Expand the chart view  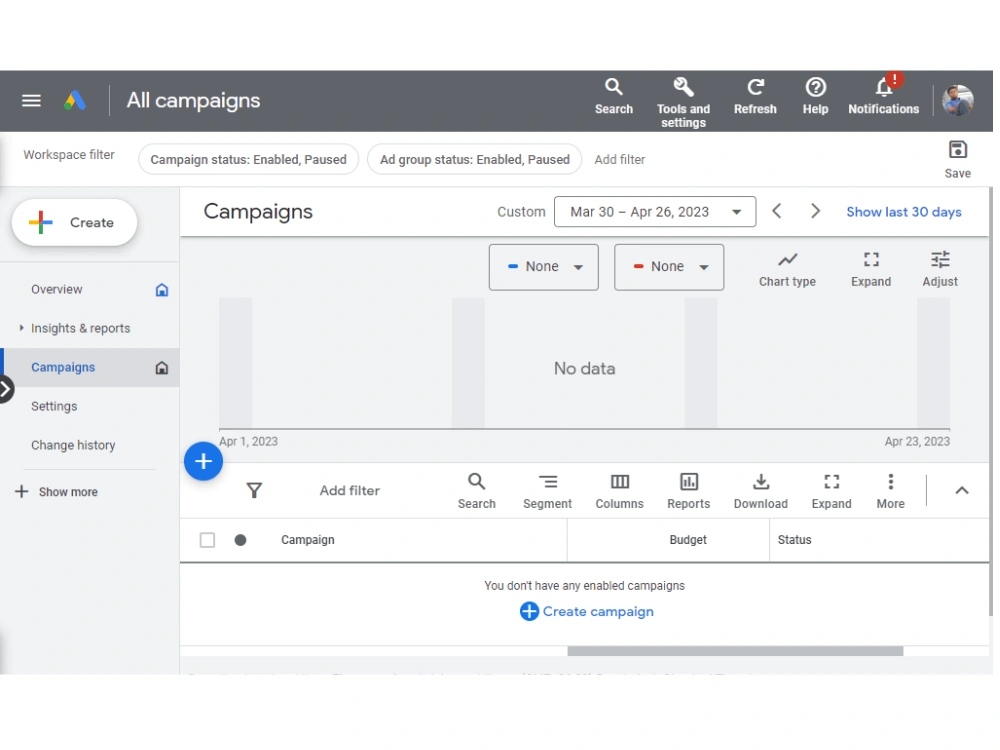[871, 269]
